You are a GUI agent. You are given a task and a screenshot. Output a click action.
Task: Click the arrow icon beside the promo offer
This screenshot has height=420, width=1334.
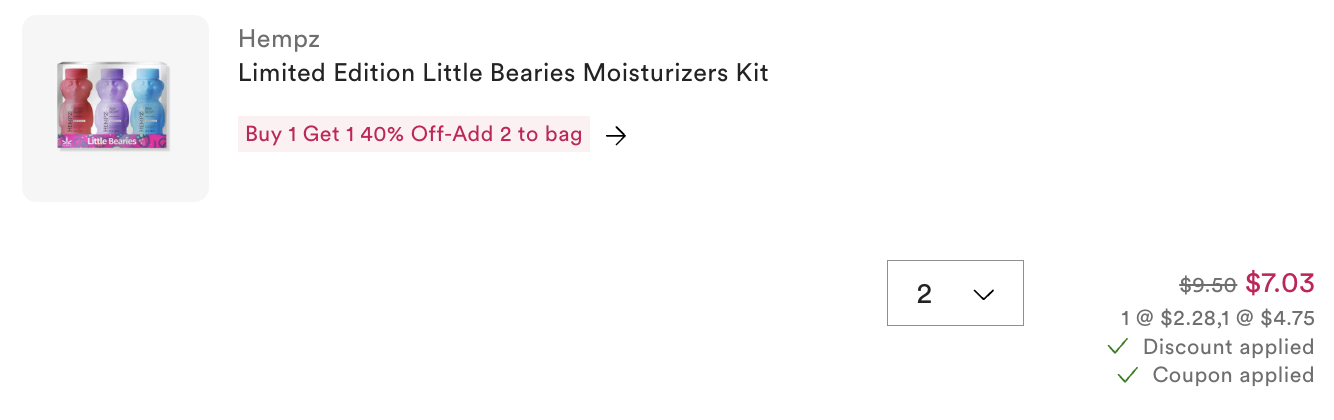[x=616, y=135]
